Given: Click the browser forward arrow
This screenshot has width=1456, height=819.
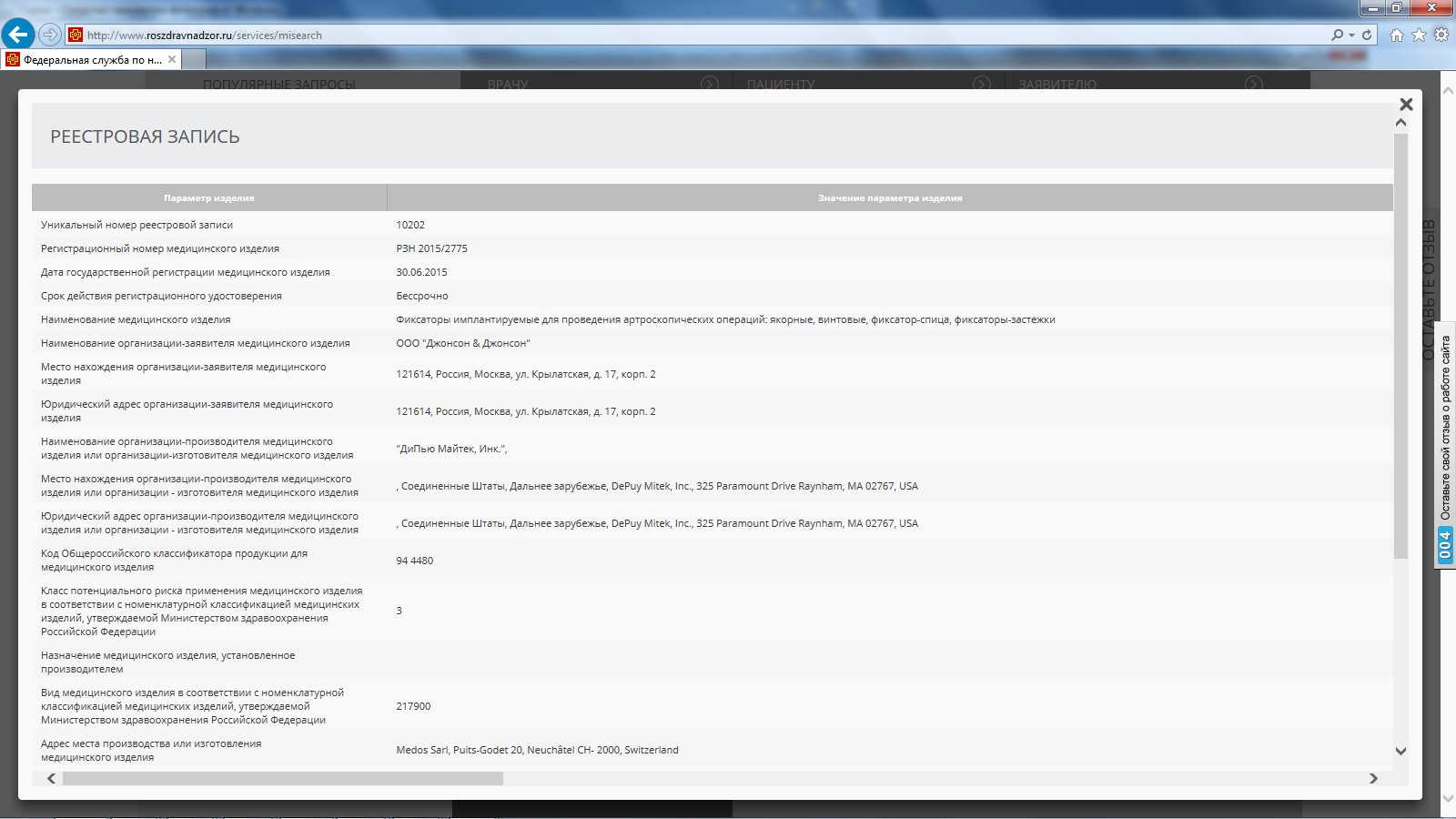Looking at the screenshot, I should (51, 35).
